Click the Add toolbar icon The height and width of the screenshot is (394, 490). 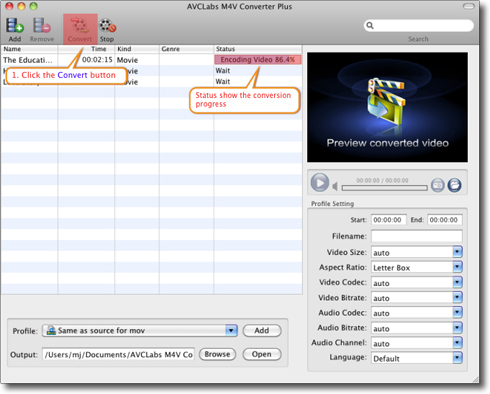coord(15,29)
